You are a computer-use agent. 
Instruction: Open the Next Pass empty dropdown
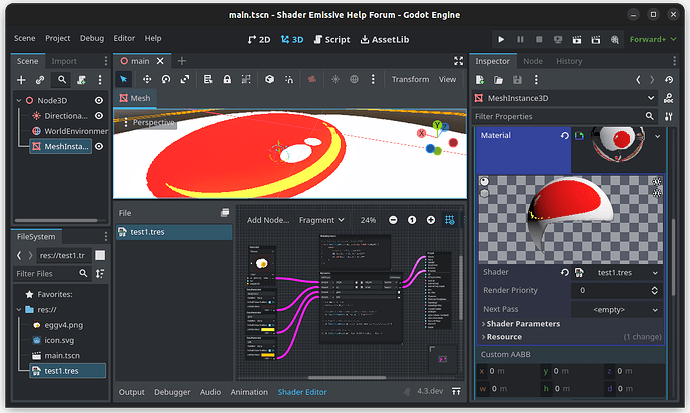point(617,310)
